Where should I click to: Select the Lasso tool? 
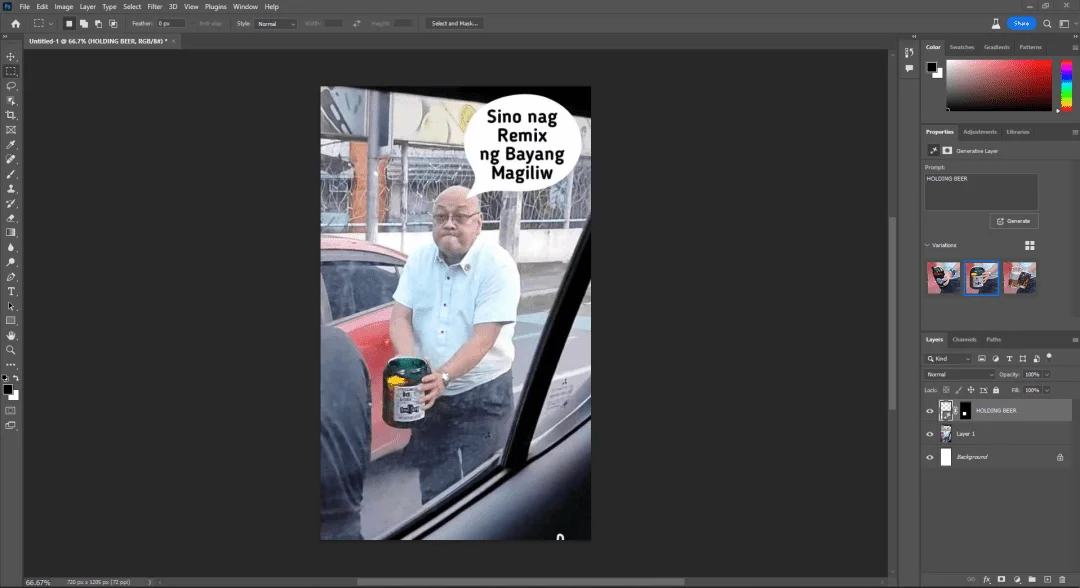coord(11,86)
